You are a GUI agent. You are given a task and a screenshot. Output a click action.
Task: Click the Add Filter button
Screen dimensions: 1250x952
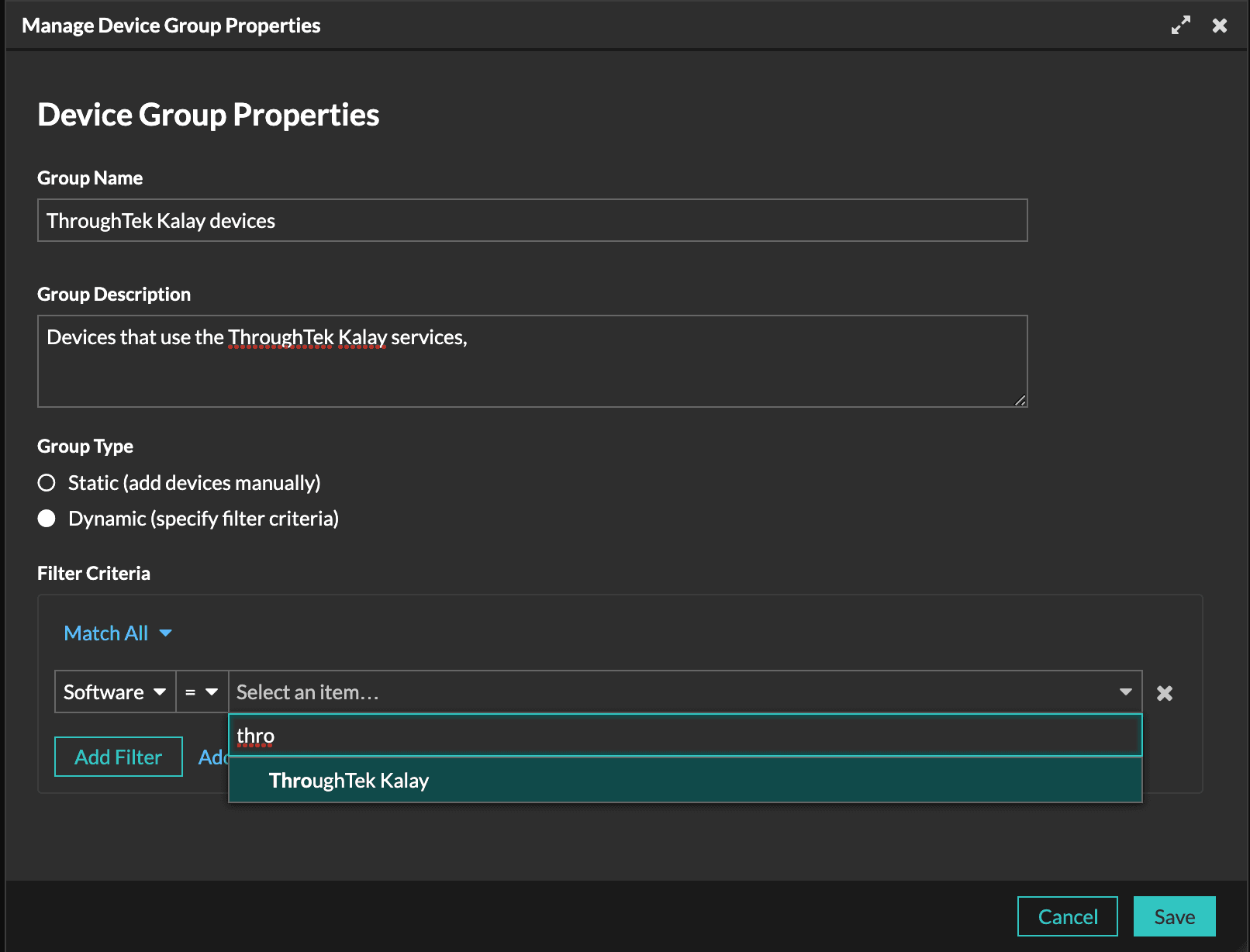(x=119, y=757)
